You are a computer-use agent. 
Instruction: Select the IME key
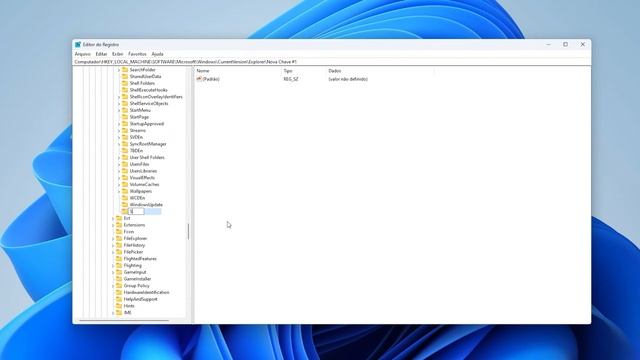127,313
